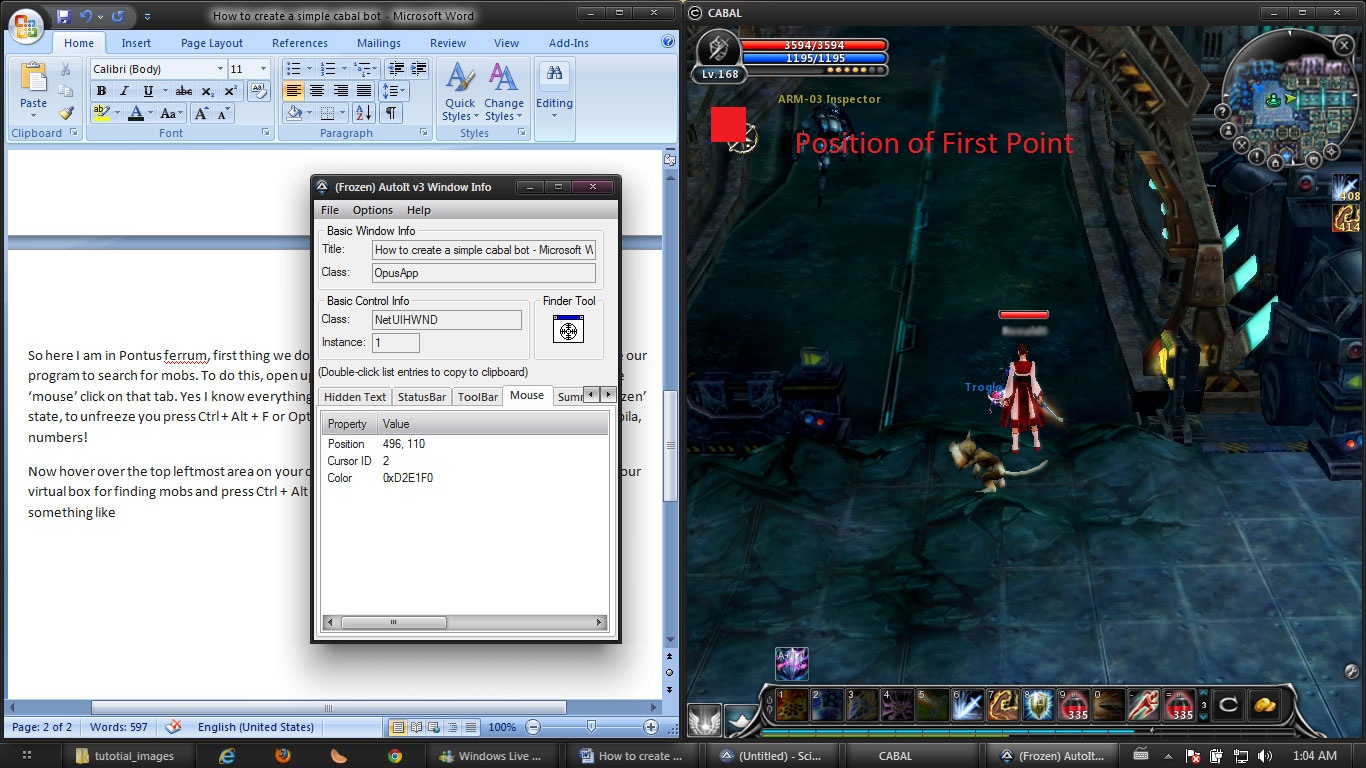Save the document from Quick Access toolbar

[x=64, y=16]
